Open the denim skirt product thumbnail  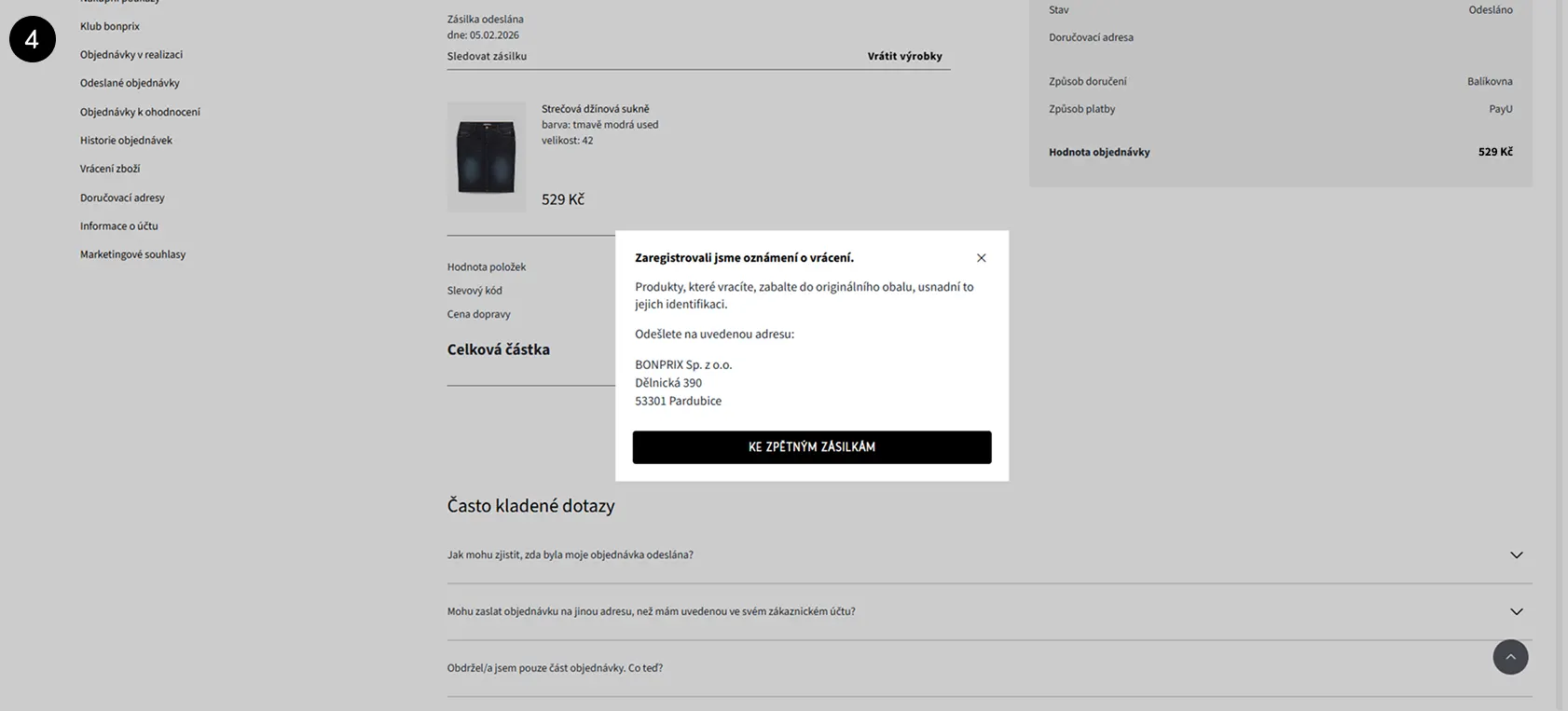(x=486, y=157)
